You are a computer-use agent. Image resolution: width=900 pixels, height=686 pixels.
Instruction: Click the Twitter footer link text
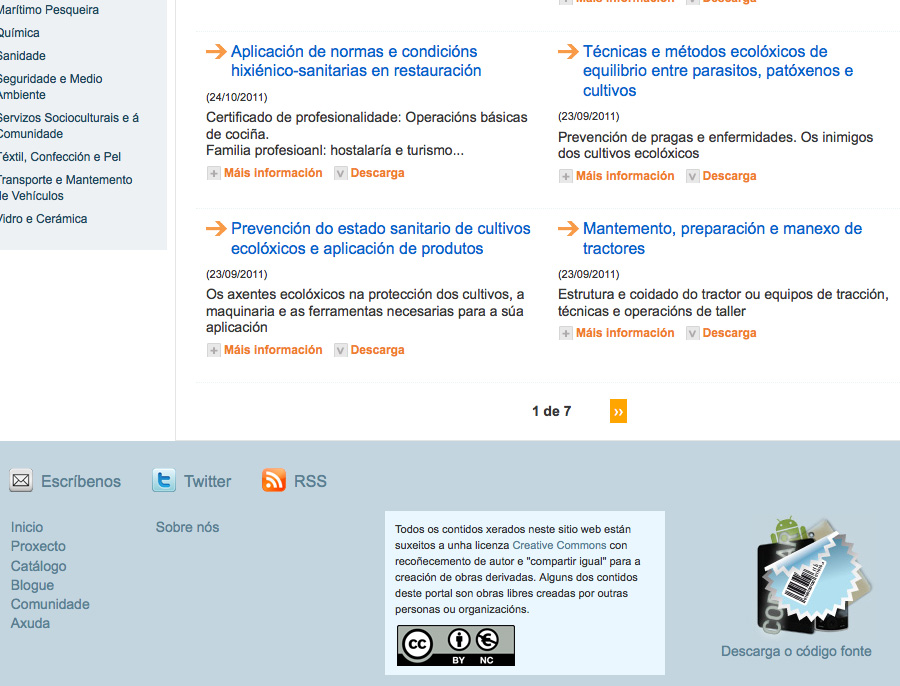pos(207,481)
